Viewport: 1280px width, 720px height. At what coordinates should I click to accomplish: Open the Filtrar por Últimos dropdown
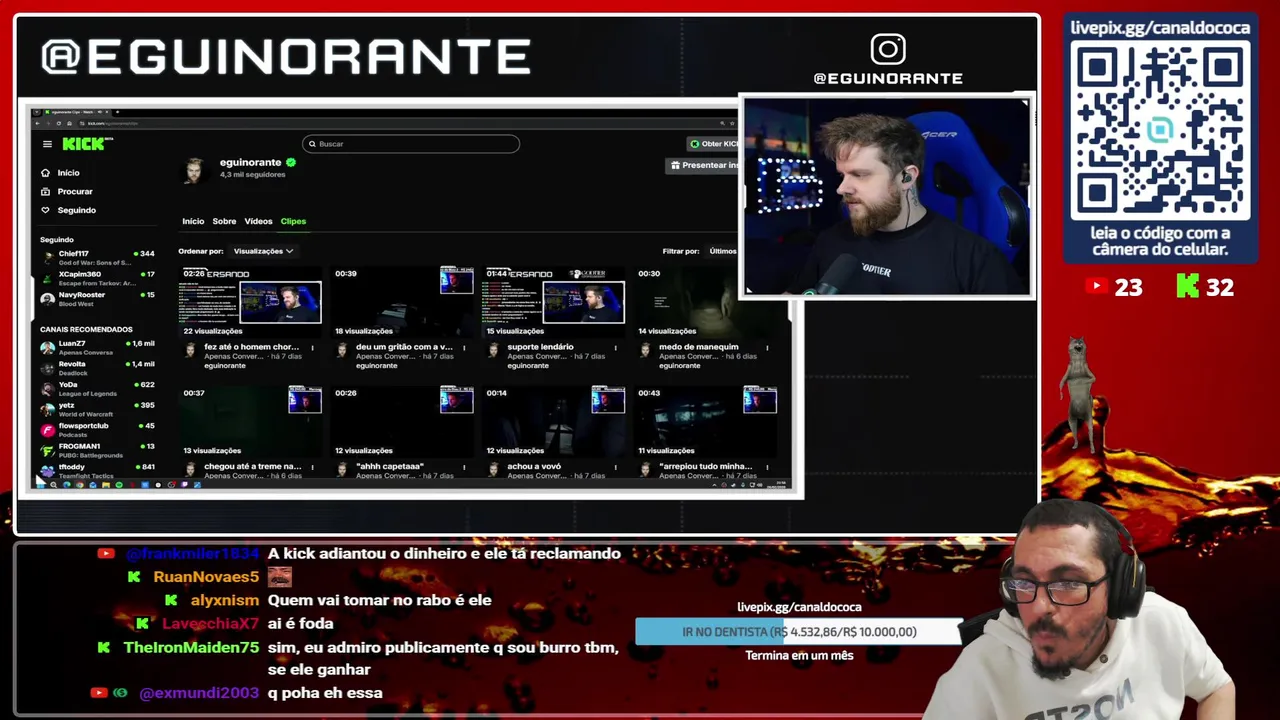[722, 251]
